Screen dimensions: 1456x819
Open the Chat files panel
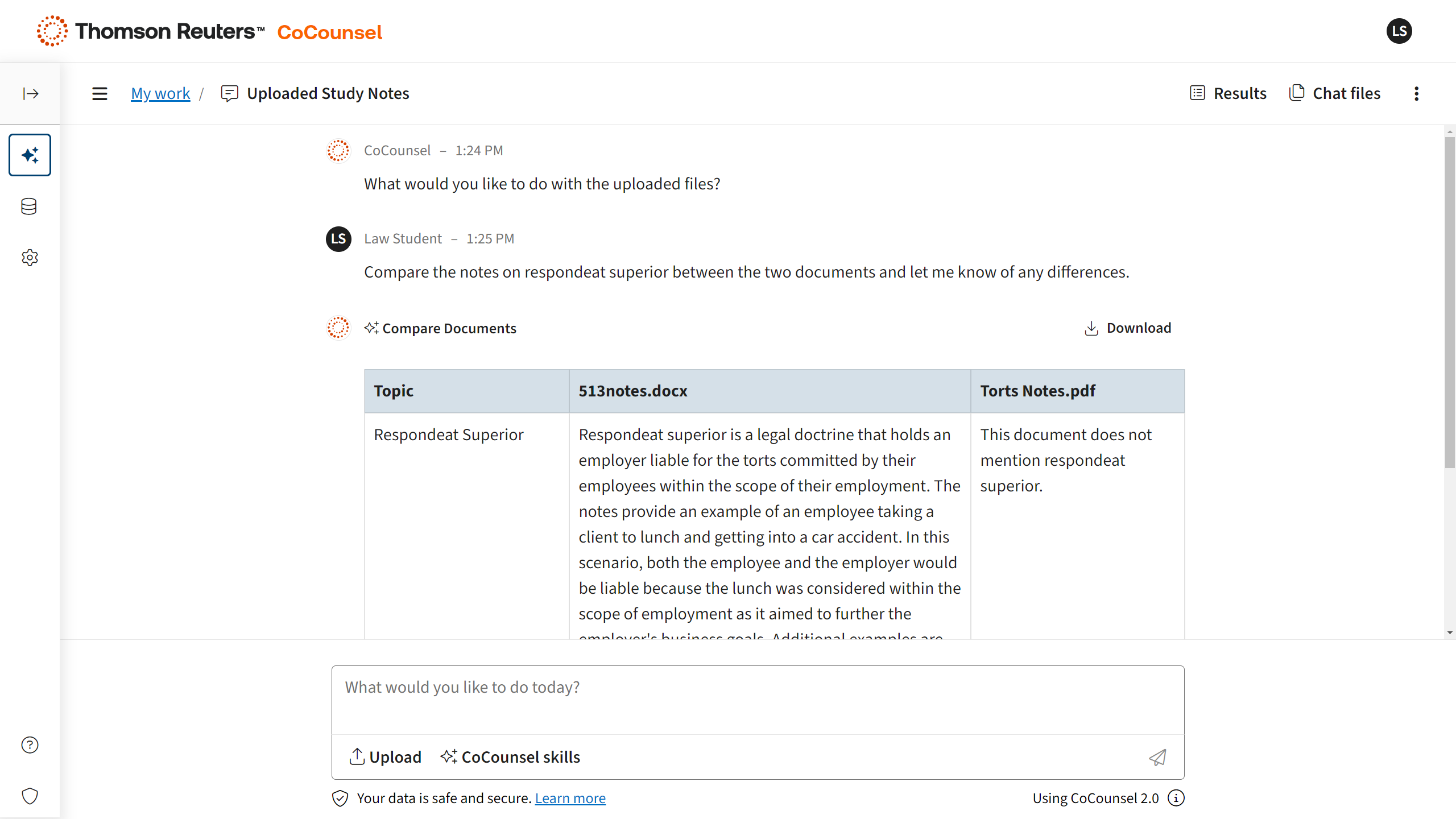(1335, 93)
